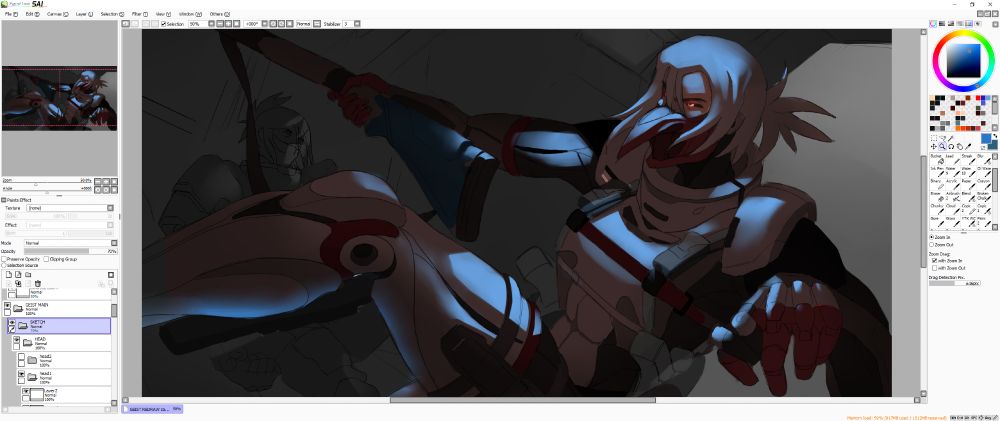1000x421 pixels.
Task: Open the Edit menu
Action: tap(33, 13)
